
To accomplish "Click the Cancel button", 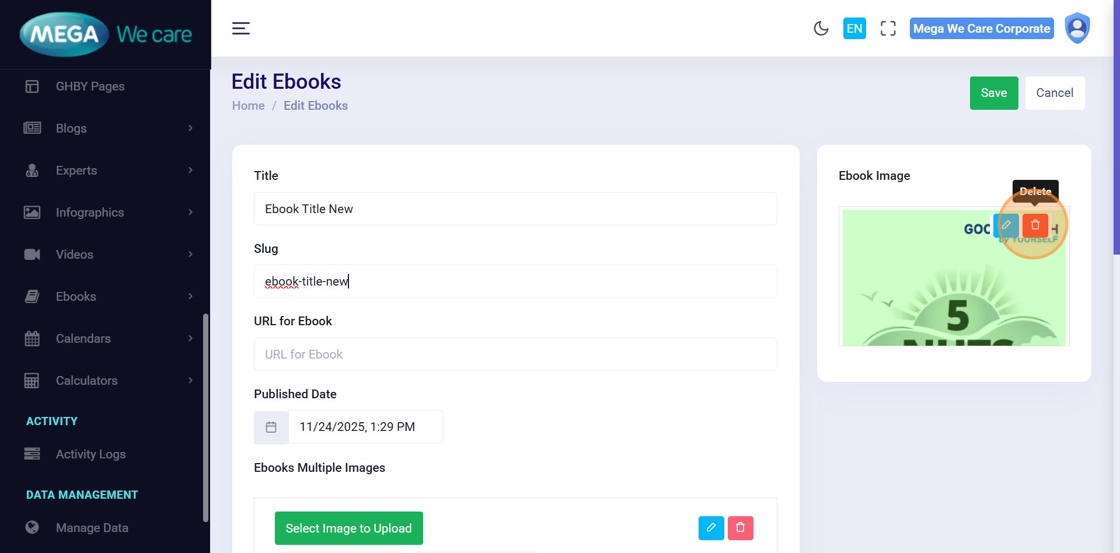I will pyautogui.click(x=1054, y=93).
